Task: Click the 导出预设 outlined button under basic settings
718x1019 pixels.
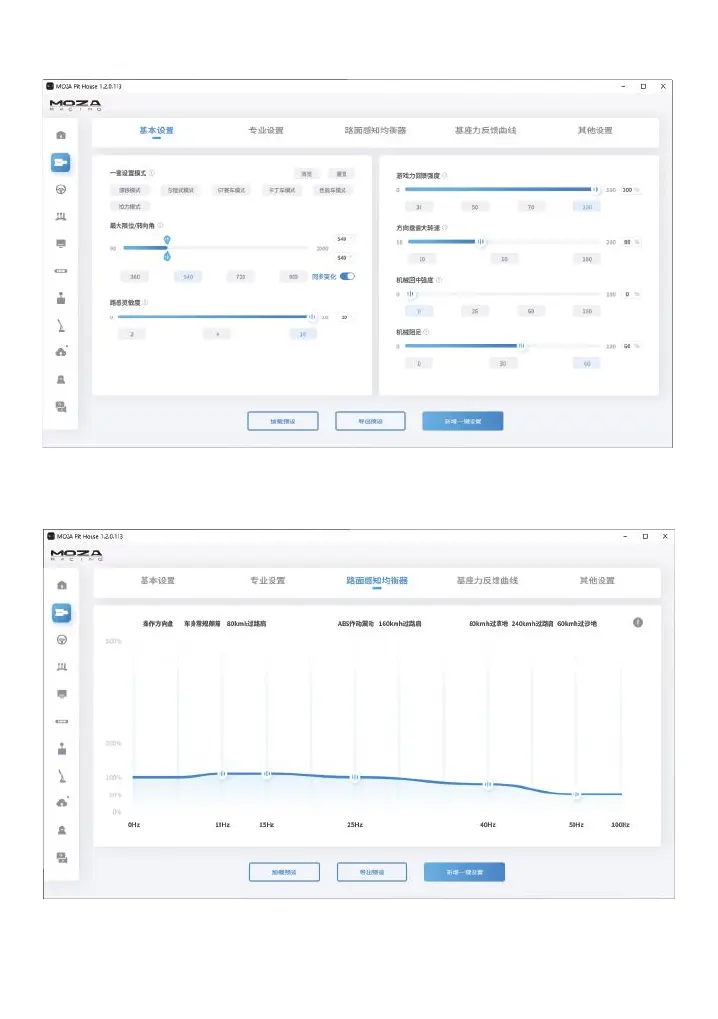Action: click(x=370, y=421)
